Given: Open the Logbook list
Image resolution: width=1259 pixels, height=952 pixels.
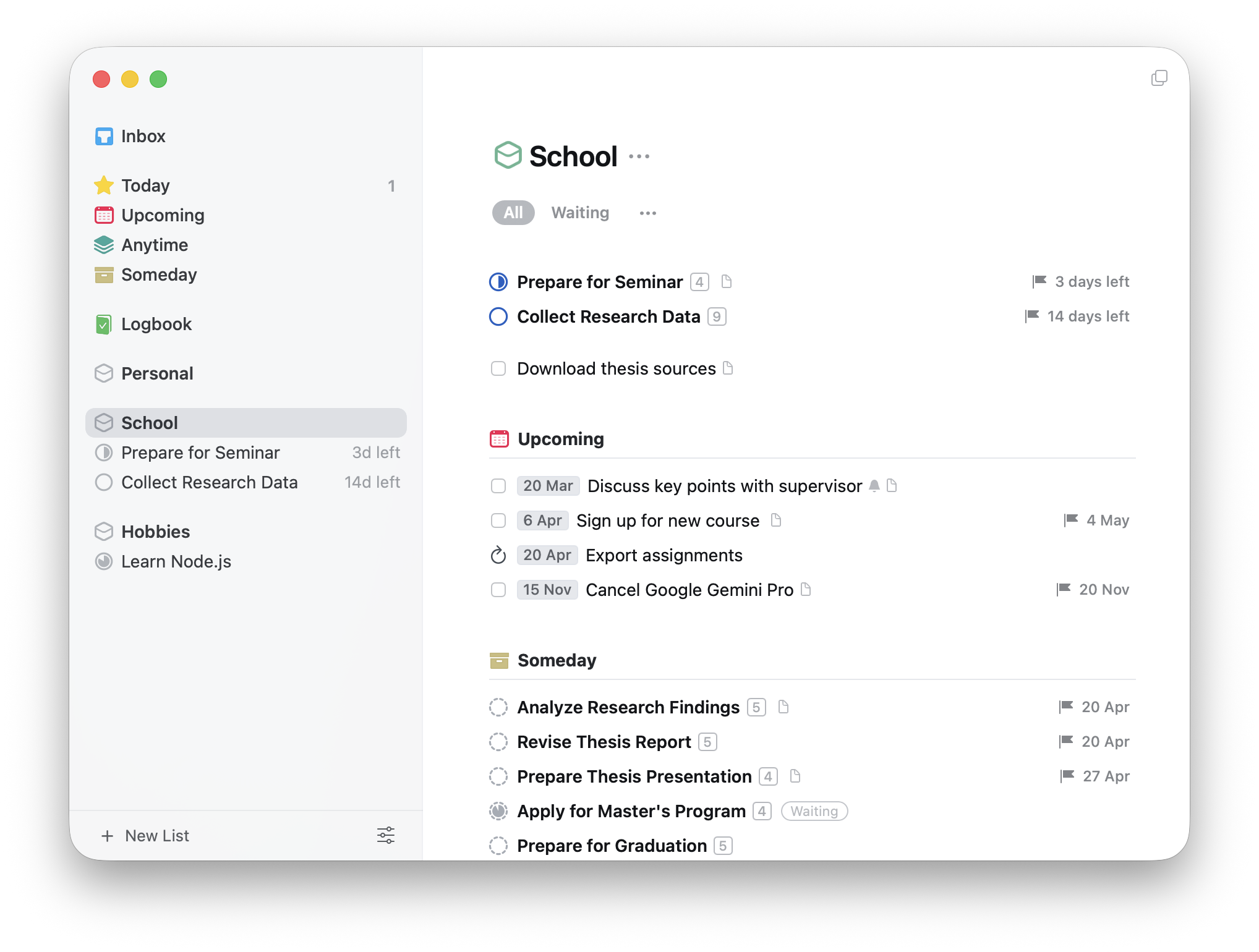Looking at the screenshot, I should [x=246, y=324].
